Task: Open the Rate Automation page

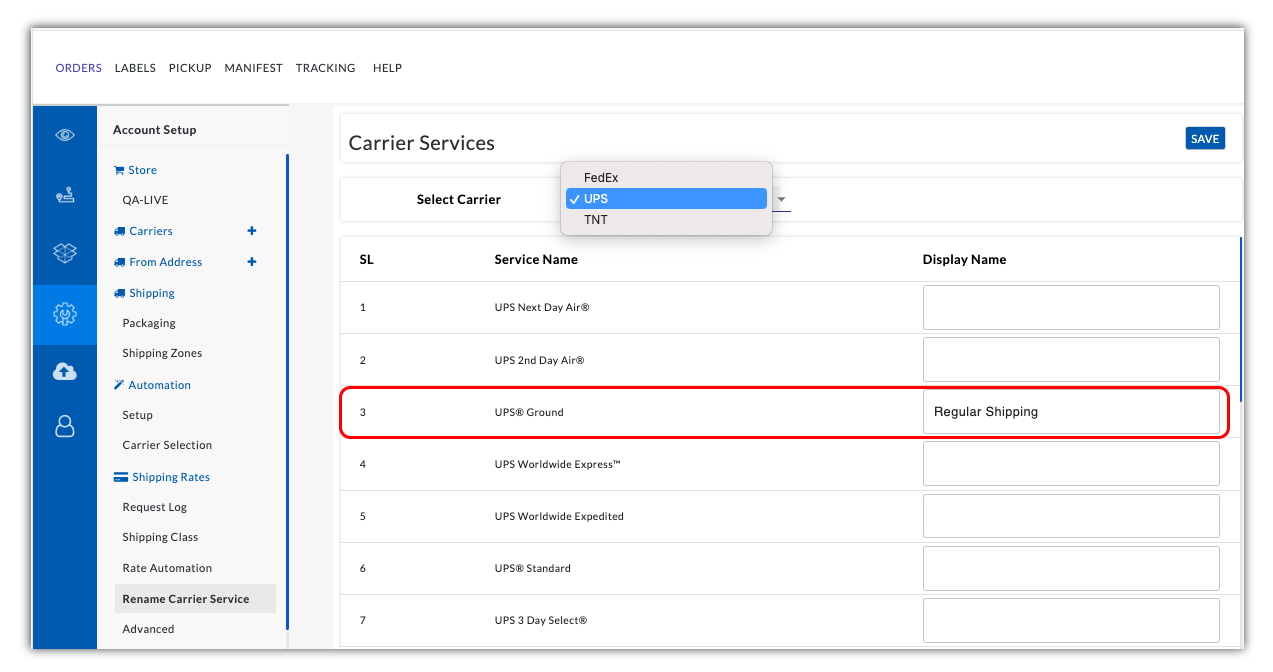Action: (167, 568)
